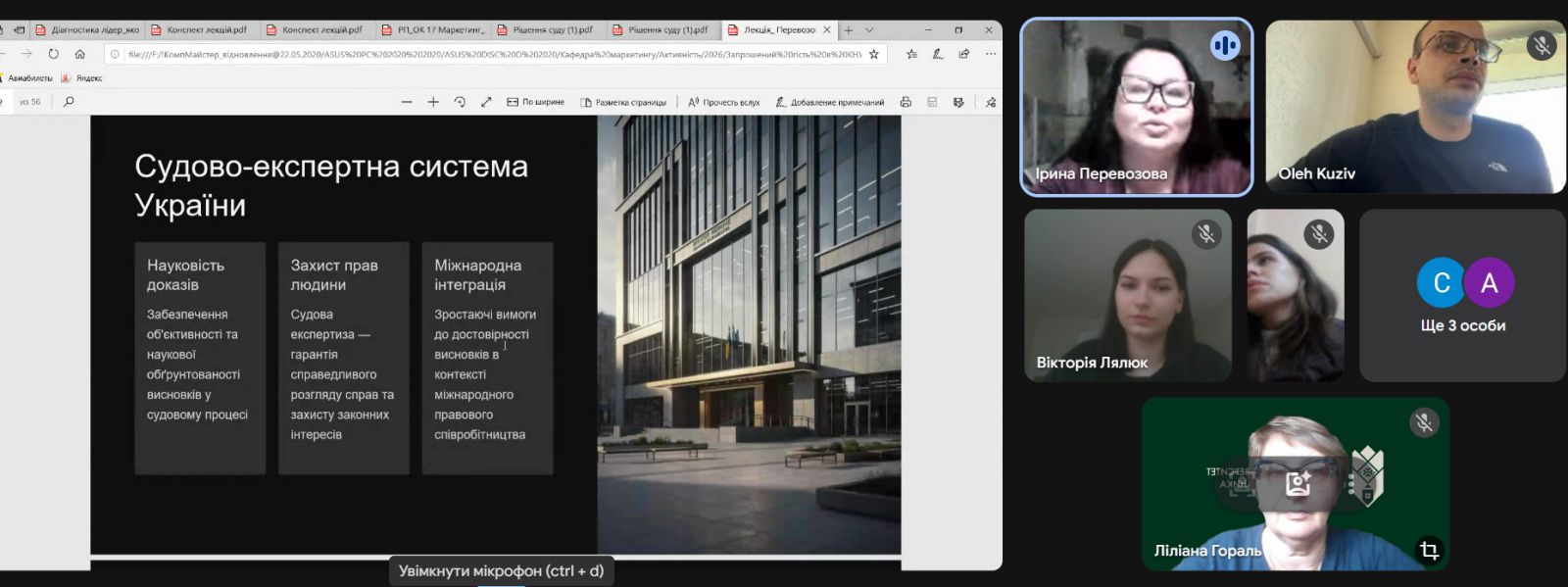This screenshot has width=1568, height=587.
Task: Toggle Прочесть вслух read aloud
Action: pos(723,102)
